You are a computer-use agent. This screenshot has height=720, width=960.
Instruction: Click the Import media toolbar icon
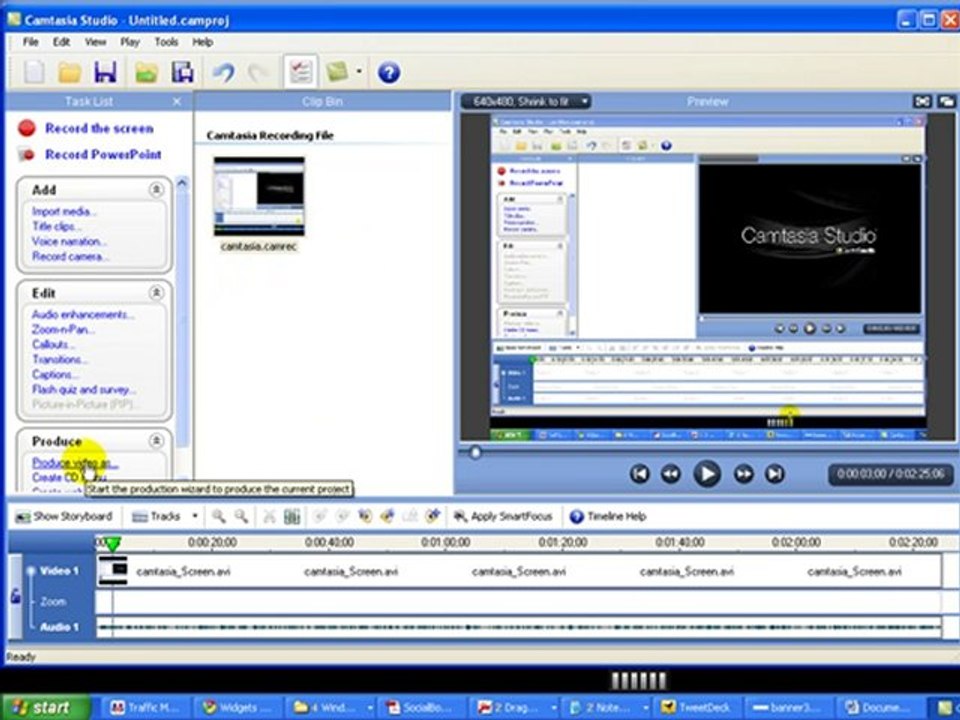pyautogui.click(x=146, y=72)
